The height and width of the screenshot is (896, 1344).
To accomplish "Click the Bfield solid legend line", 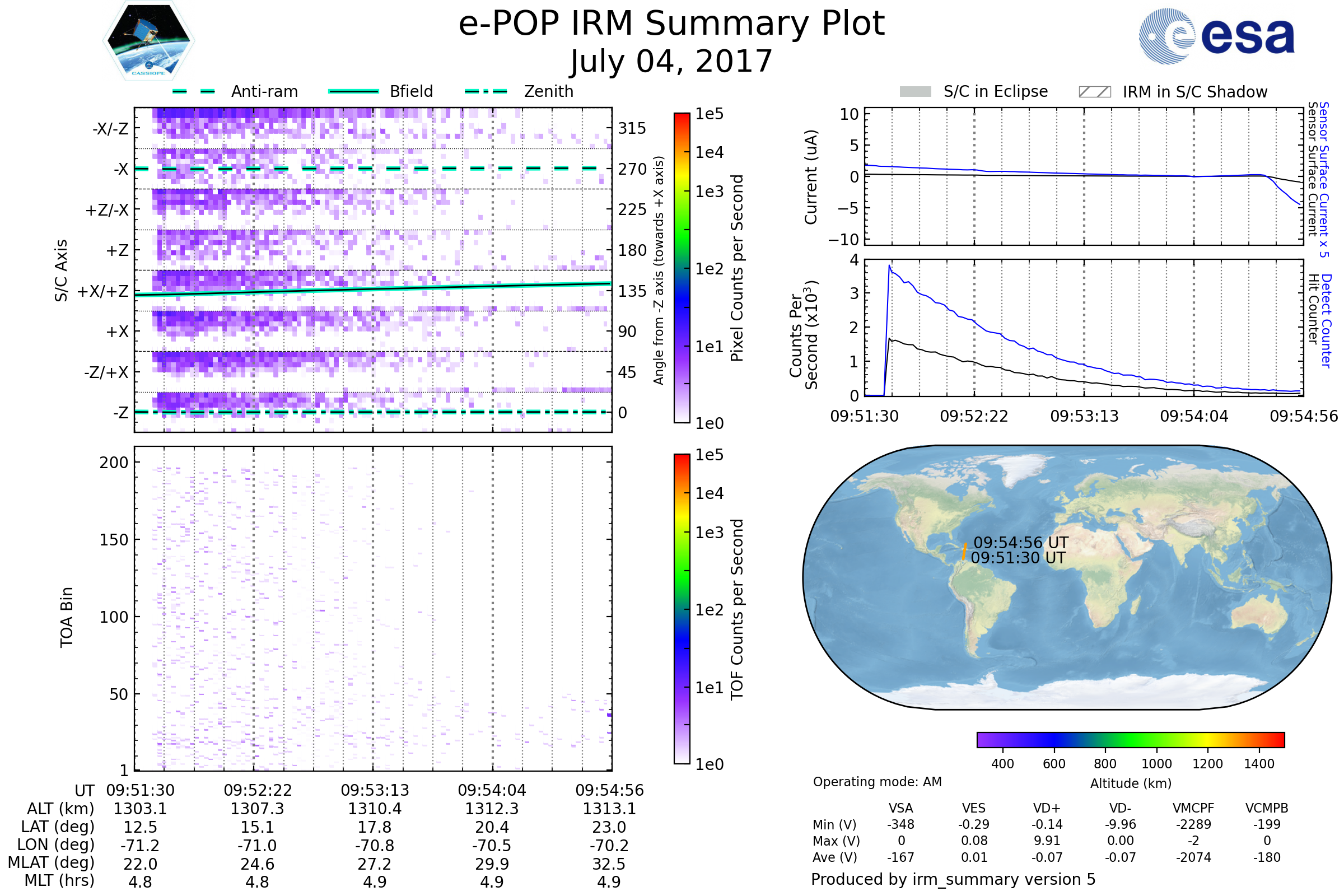I will pos(353,91).
